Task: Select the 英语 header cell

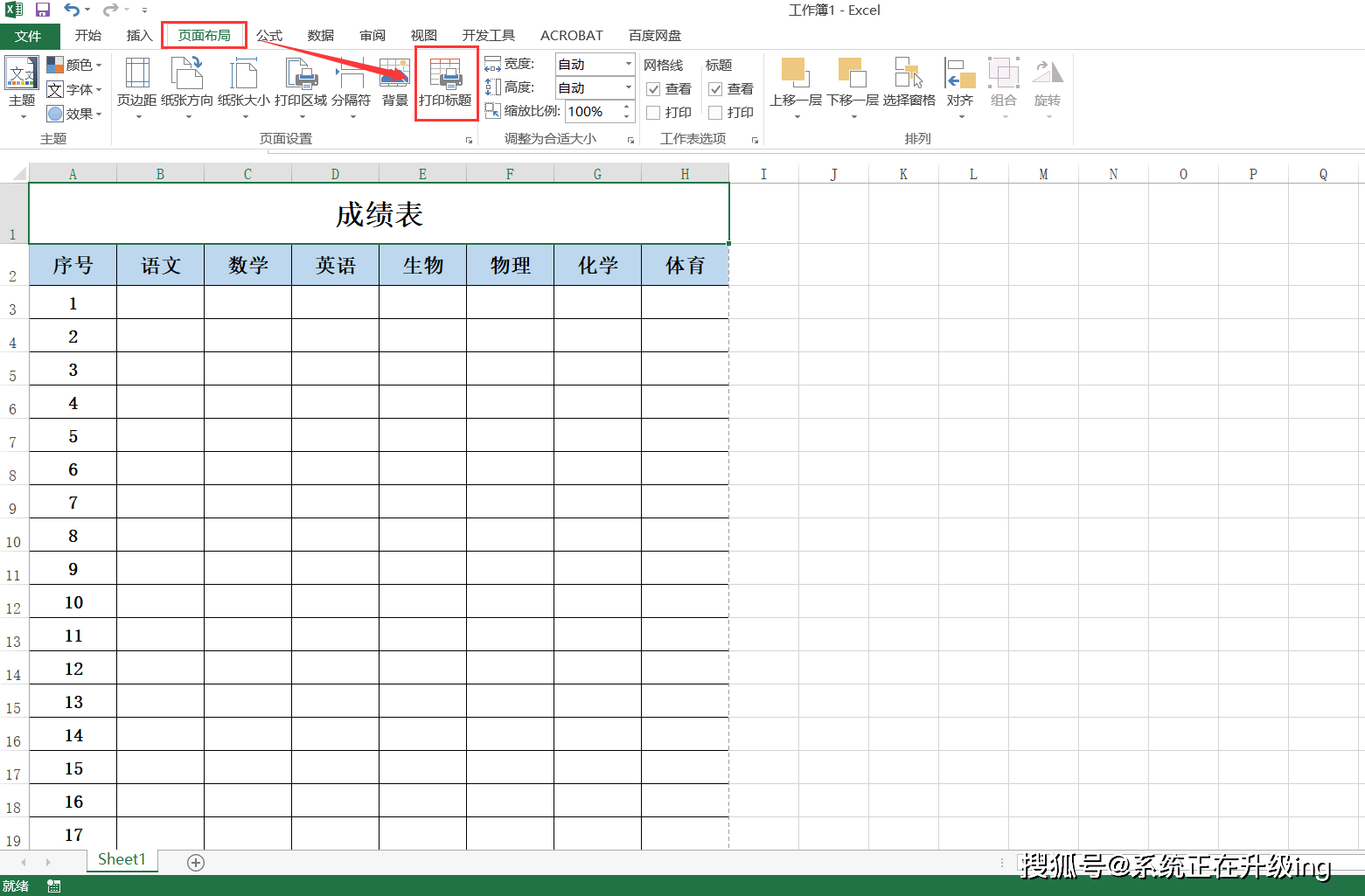Action: (x=336, y=265)
